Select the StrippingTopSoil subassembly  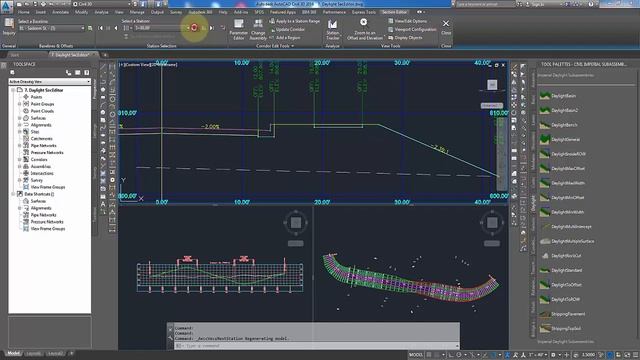(560, 328)
